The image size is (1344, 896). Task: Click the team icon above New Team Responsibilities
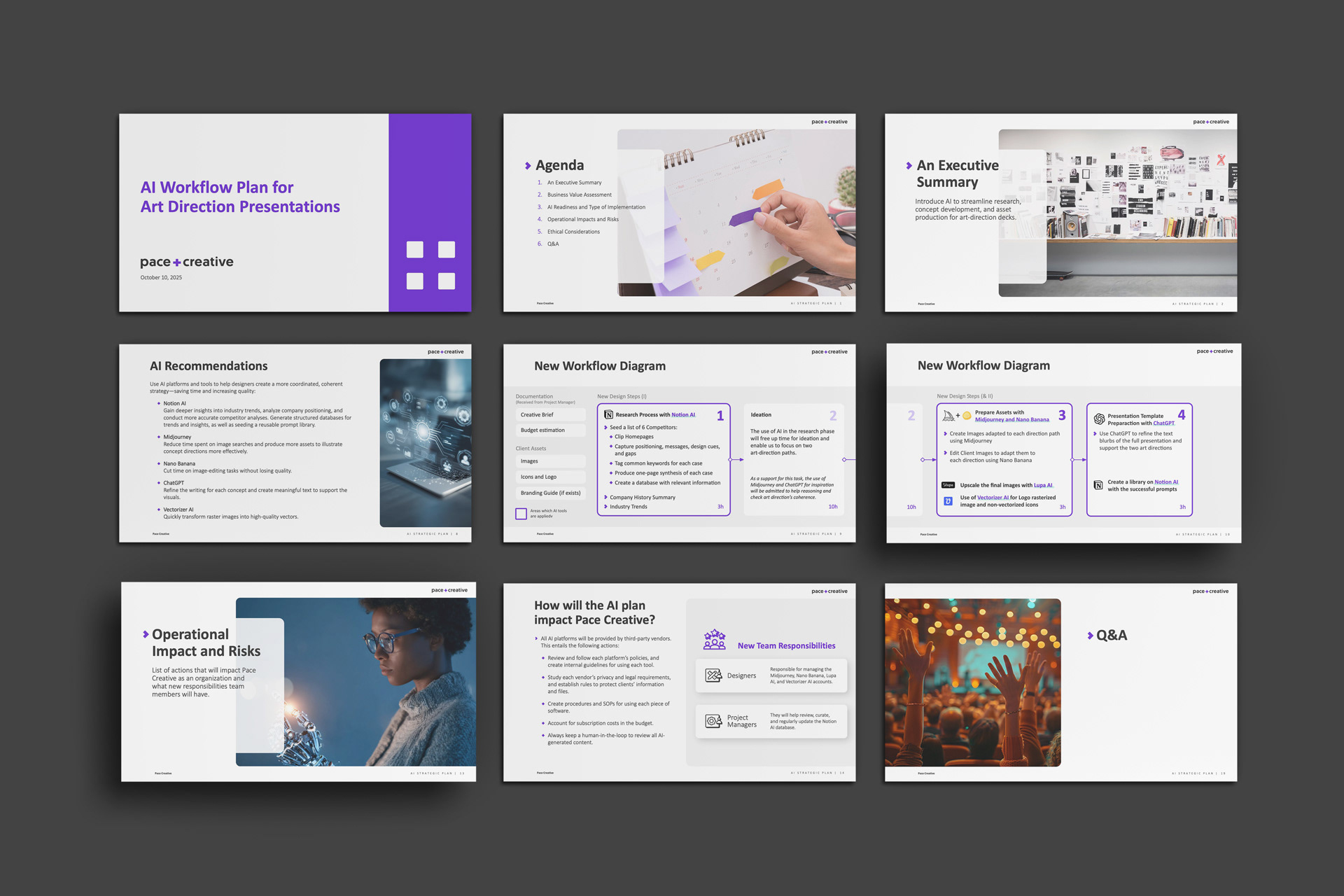click(715, 639)
